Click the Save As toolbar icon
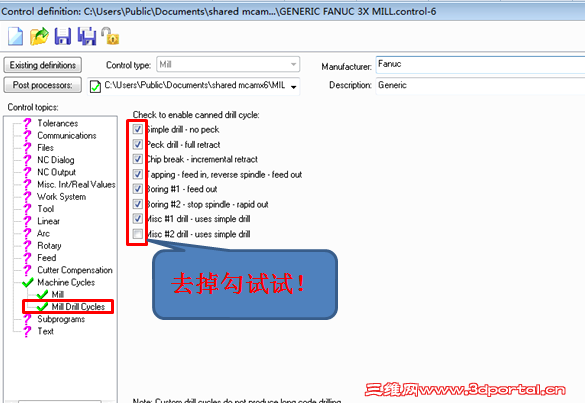This screenshot has height=403, width=585. click(x=87, y=37)
